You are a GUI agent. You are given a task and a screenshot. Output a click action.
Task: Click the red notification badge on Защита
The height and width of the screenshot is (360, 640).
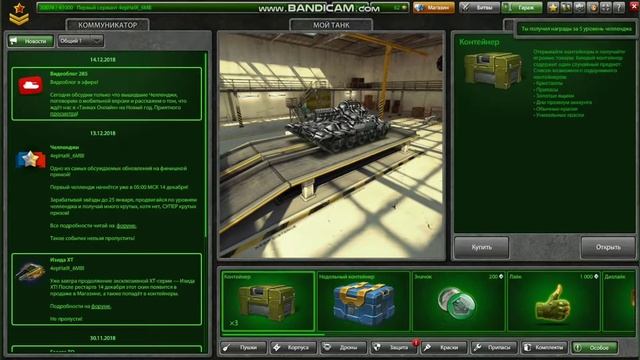(416, 342)
